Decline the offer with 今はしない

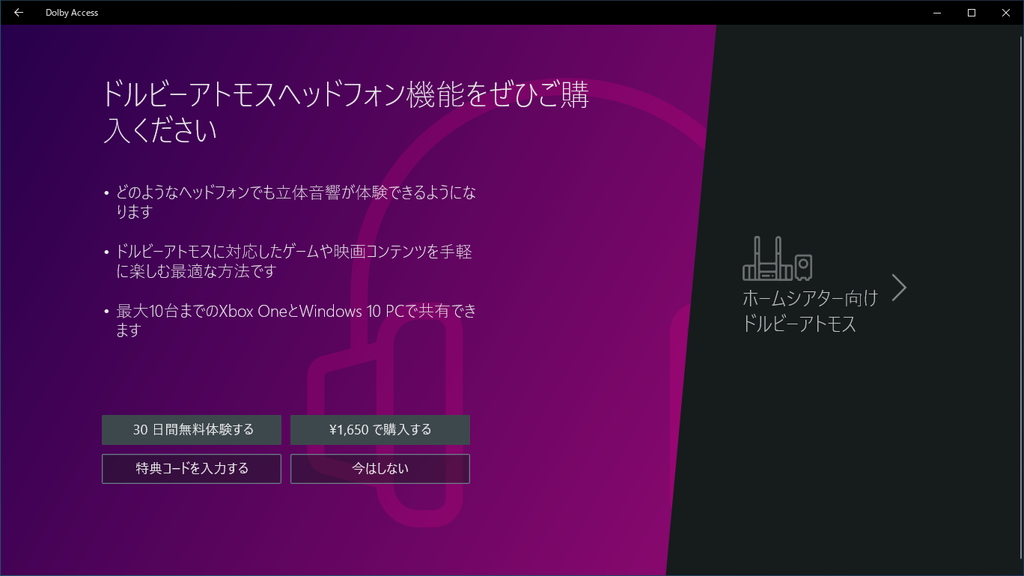(380, 468)
